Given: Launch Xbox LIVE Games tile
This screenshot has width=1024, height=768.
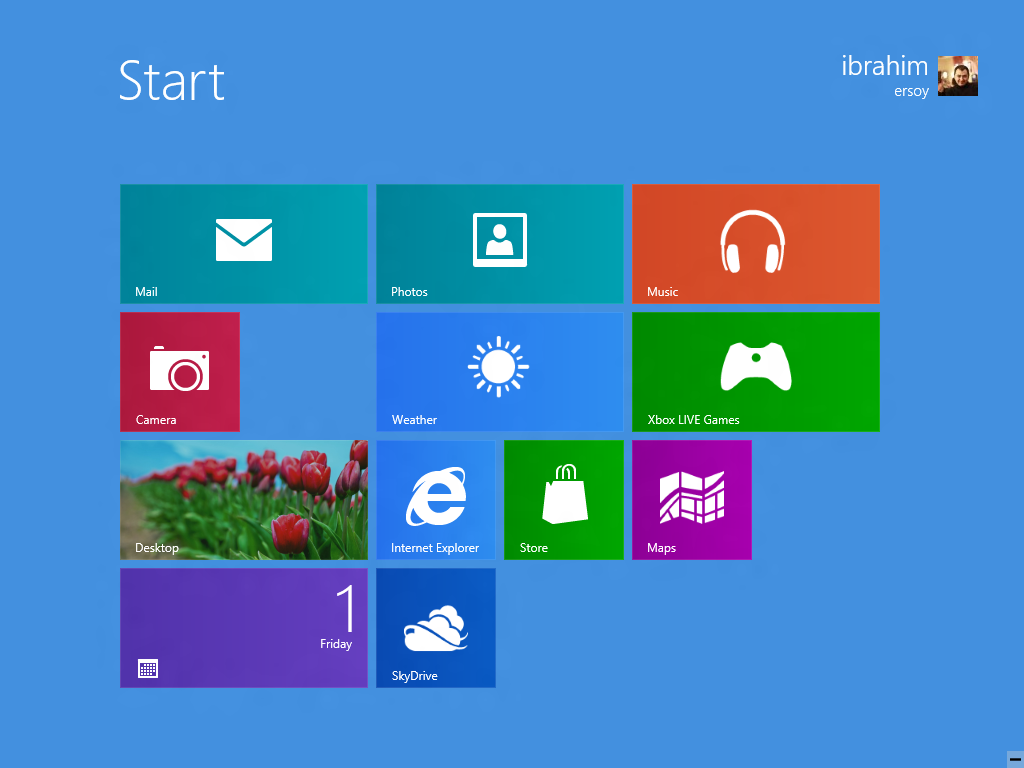Looking at the screenshot, I should pyautogui.click(x=756, y=372).
